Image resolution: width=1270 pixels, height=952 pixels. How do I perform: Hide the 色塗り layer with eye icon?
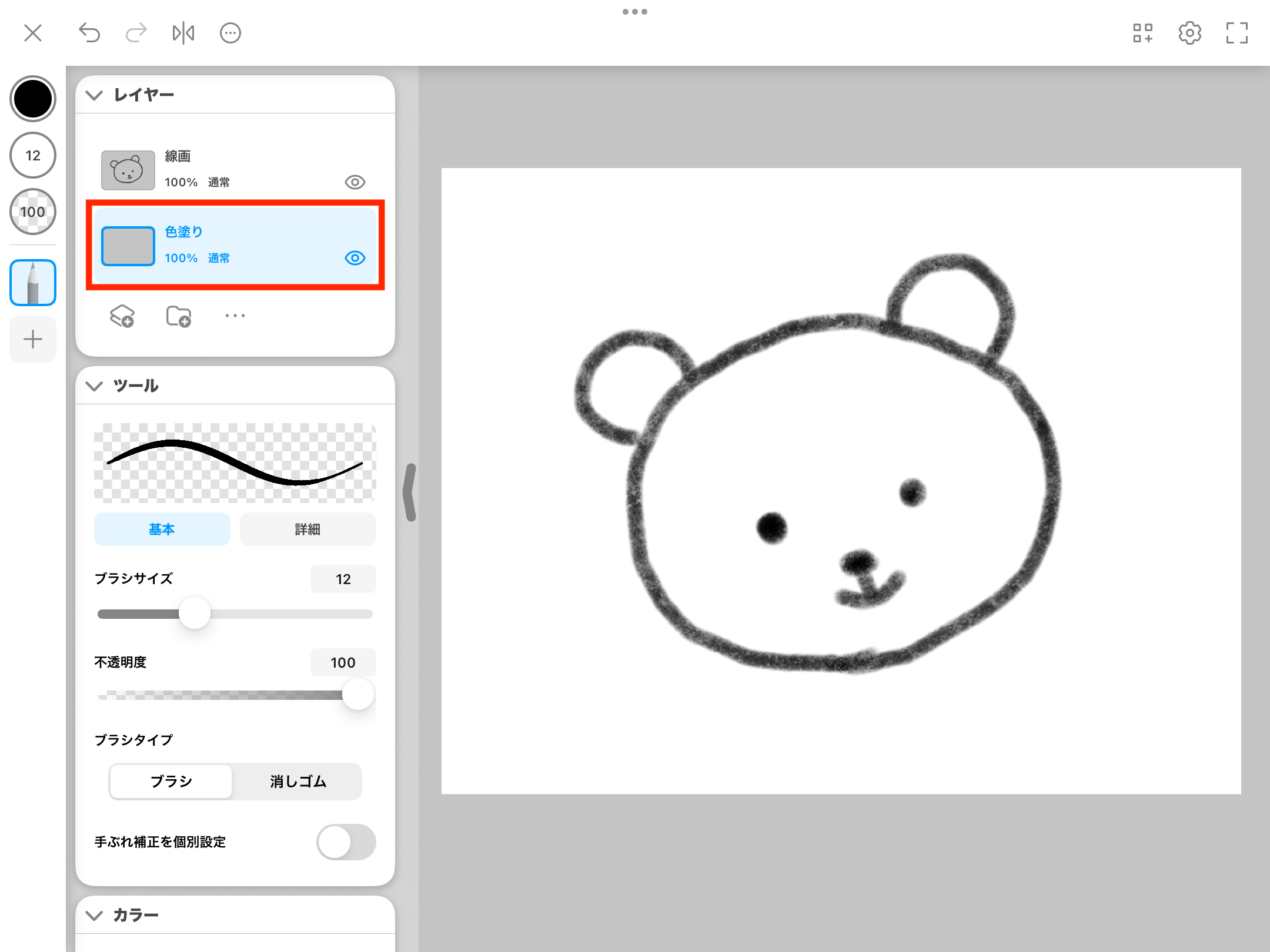coord(355,258)
